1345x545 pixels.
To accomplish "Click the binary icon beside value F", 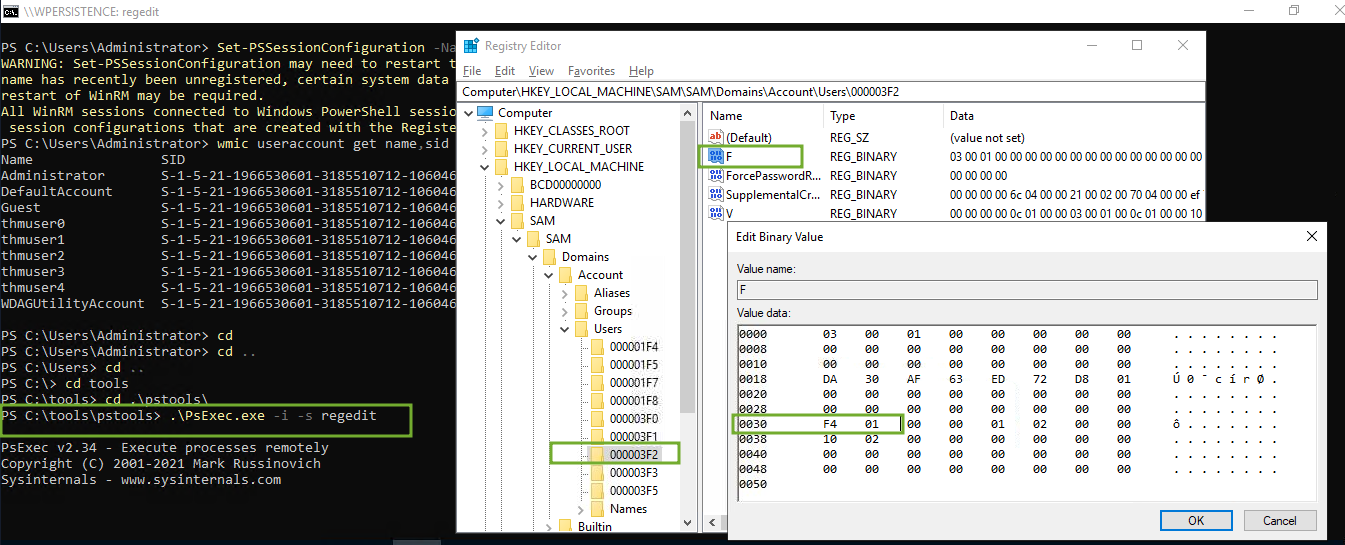I will coord(715,157).
